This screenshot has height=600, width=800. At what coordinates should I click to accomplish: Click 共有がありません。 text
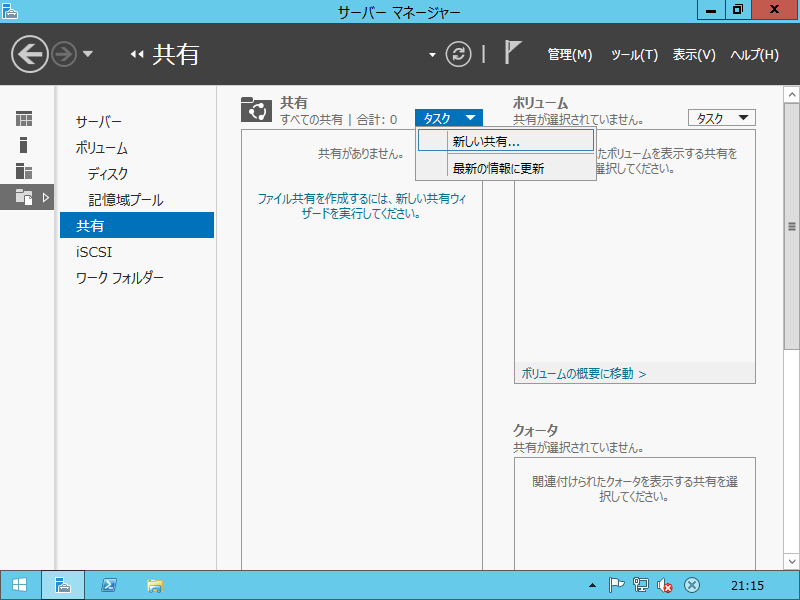[361, 154]
